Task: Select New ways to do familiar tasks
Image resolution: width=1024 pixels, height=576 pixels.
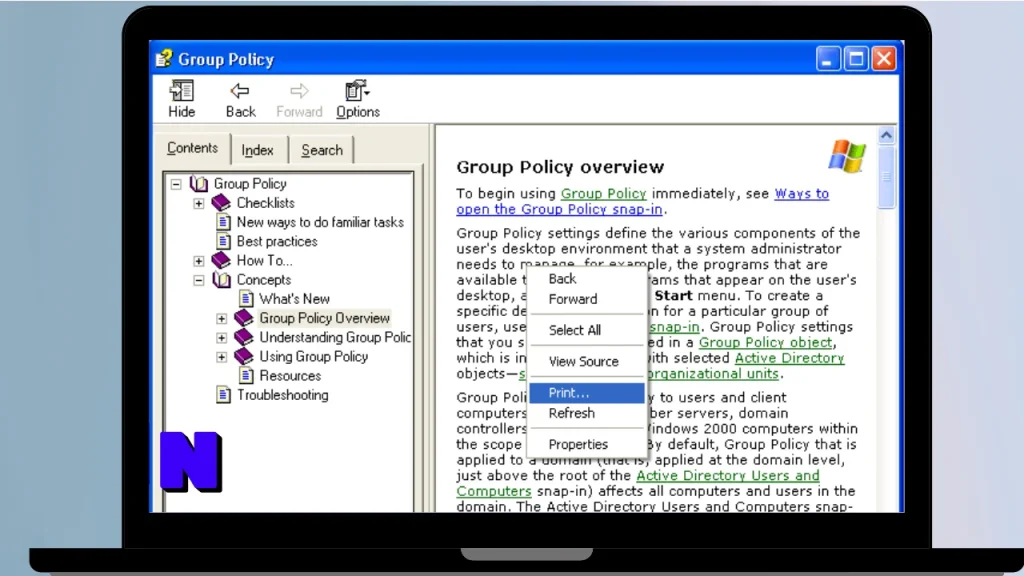Action: pyautogui.click(x=320, y=222)
